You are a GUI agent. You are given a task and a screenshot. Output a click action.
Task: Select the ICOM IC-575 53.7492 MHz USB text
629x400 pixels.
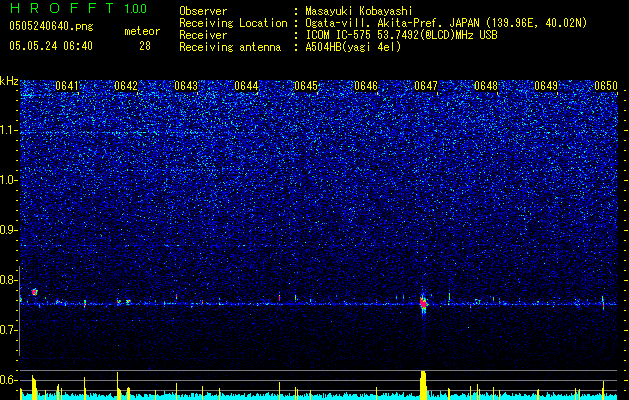click(x=401, y=35)
